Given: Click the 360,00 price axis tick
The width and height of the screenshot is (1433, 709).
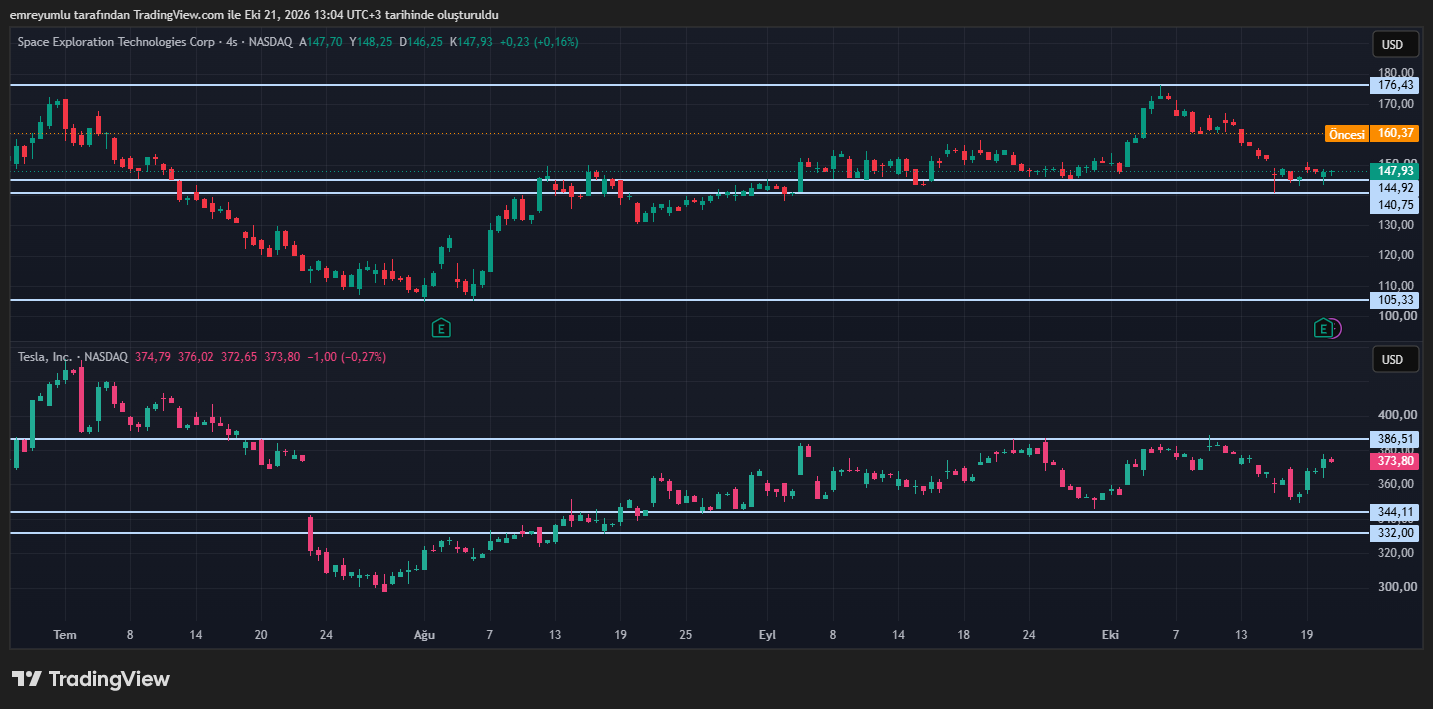Looking at the screenshot, I should click(x=1395, y=484).
